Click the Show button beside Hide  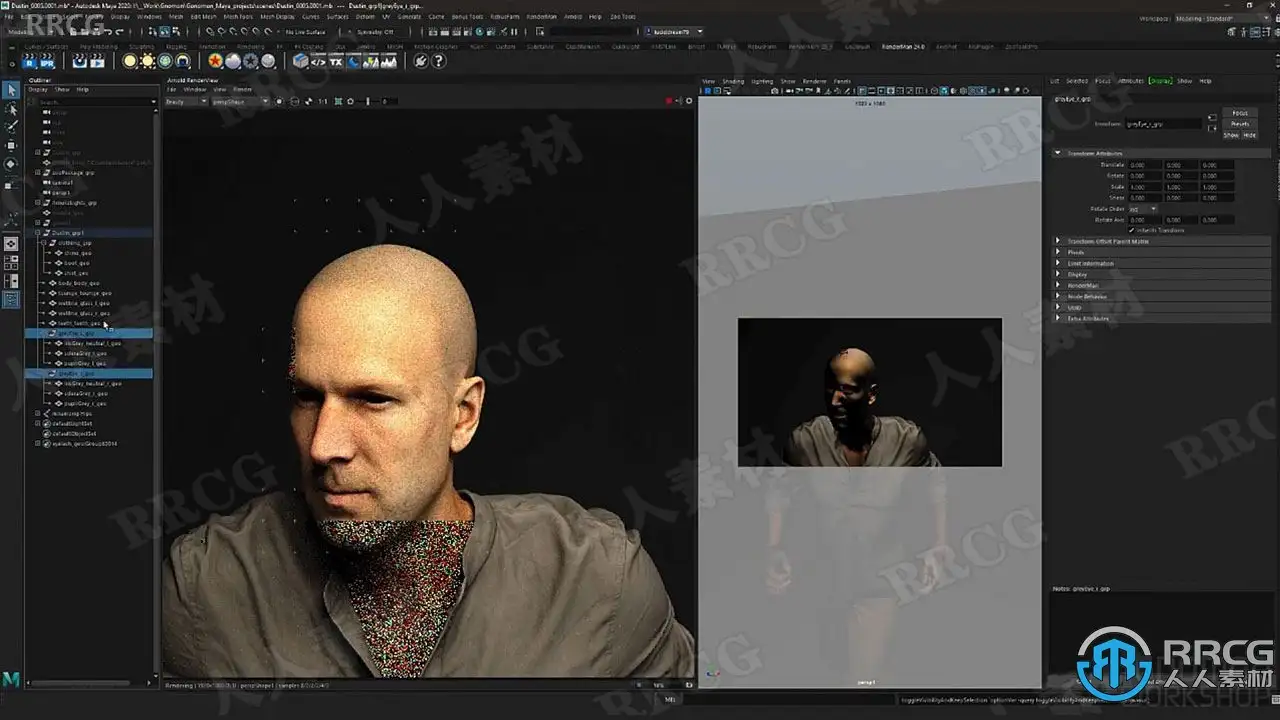point(1231,135)
